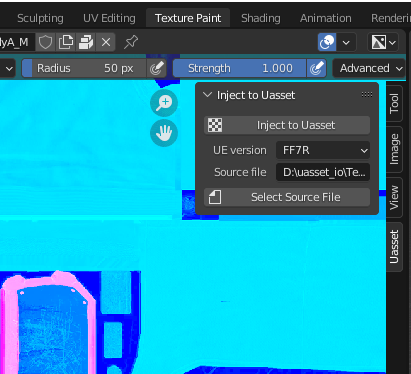The height and width of the screenshot is (374, 411).
Task: Switch to the Tool sidebar tab
Action: [394, 103]
